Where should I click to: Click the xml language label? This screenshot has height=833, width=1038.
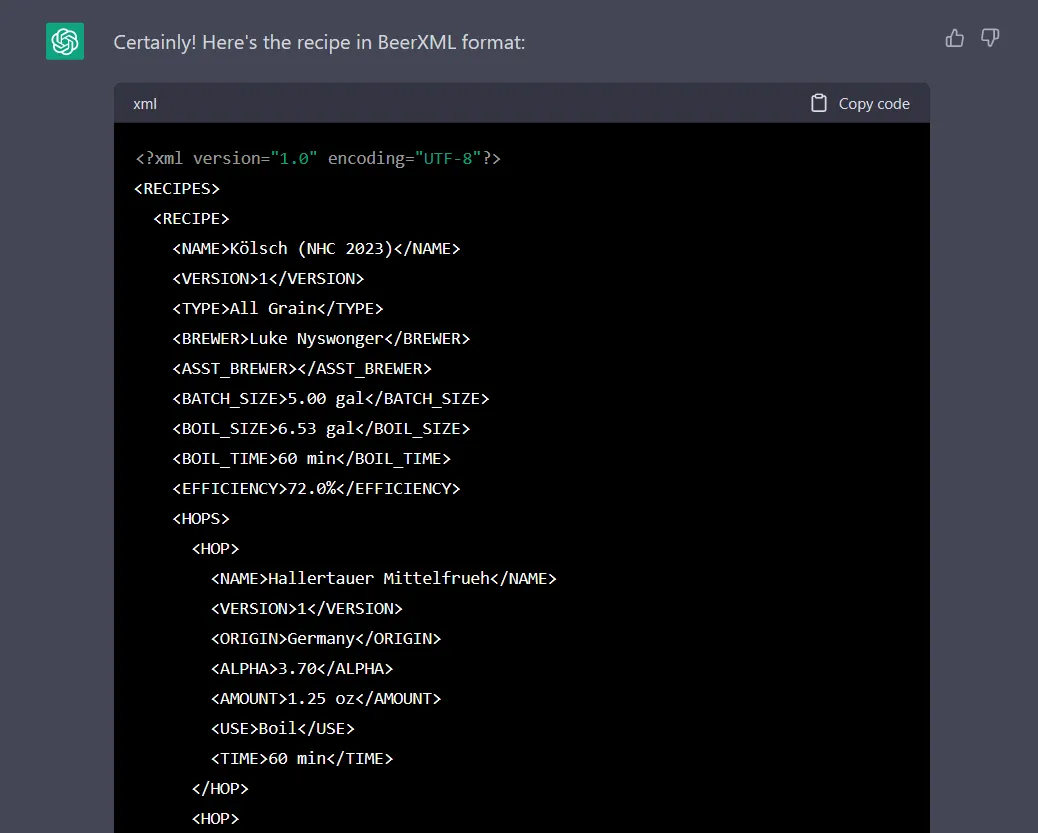[145, 104]
